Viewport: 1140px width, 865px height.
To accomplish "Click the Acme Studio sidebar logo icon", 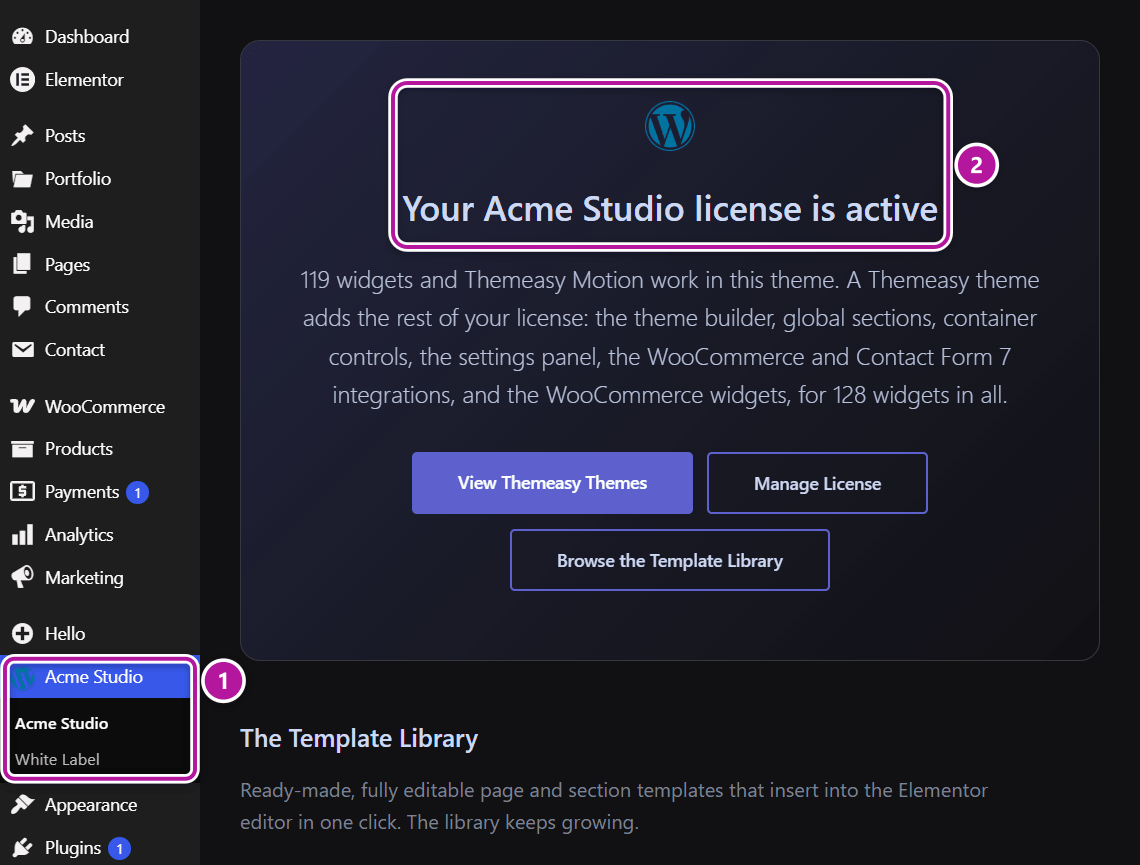I will pos(23,677).
